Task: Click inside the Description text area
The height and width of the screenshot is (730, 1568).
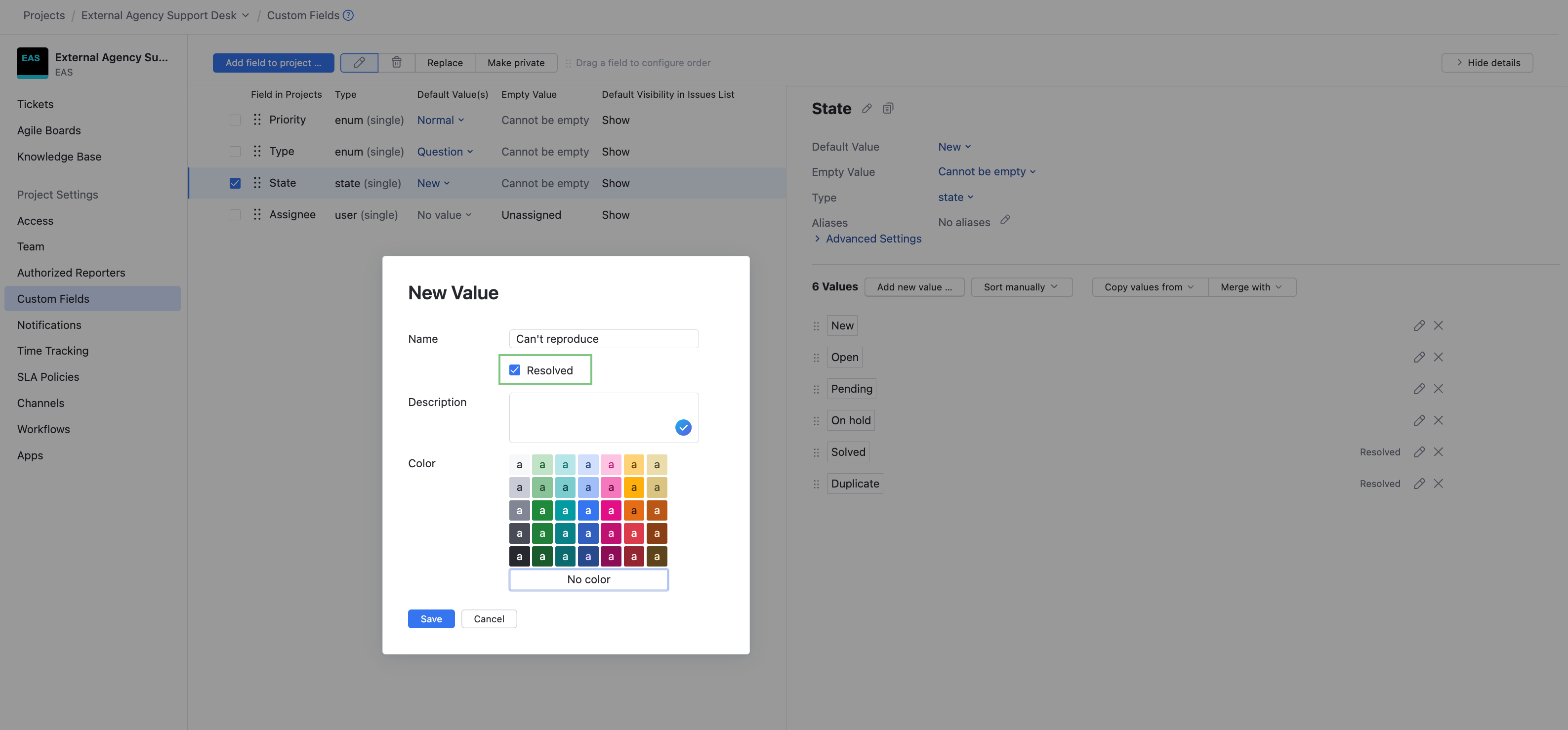Action: (x=603, y=417)
